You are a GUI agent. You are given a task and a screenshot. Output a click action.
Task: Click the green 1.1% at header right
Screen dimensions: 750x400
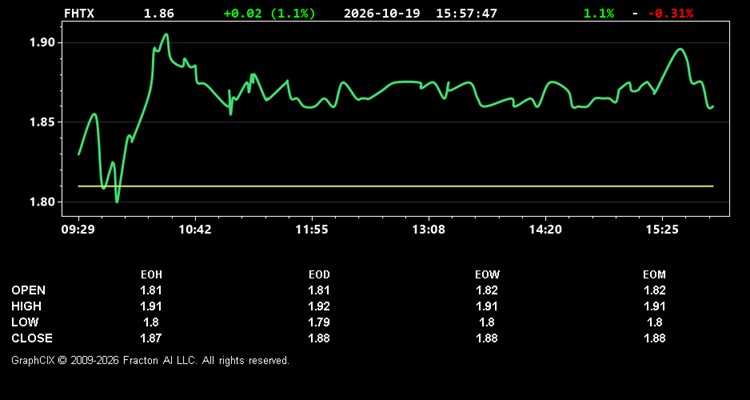[x=598, y=13]
